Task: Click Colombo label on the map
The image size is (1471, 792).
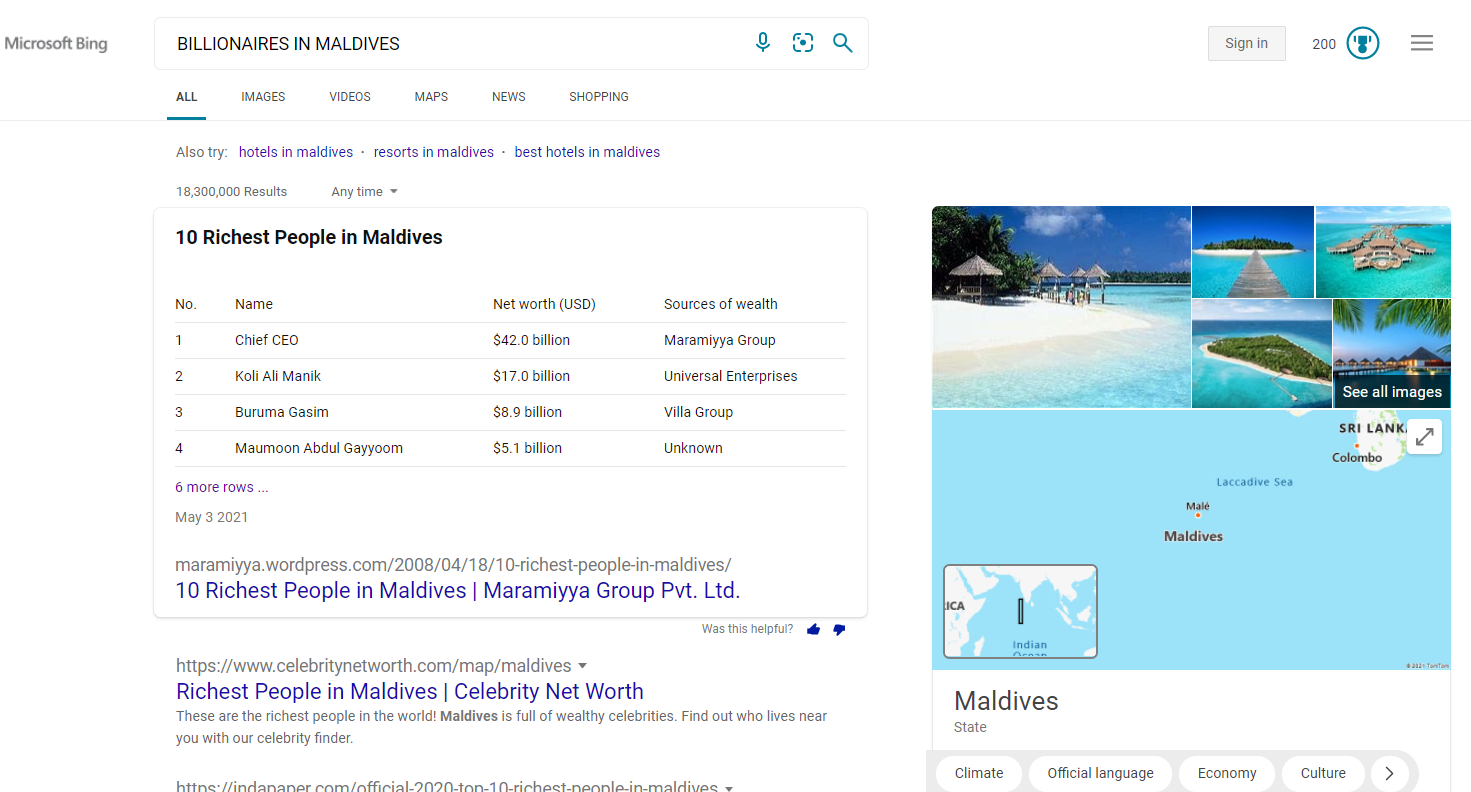Action: pos(1357,458)
